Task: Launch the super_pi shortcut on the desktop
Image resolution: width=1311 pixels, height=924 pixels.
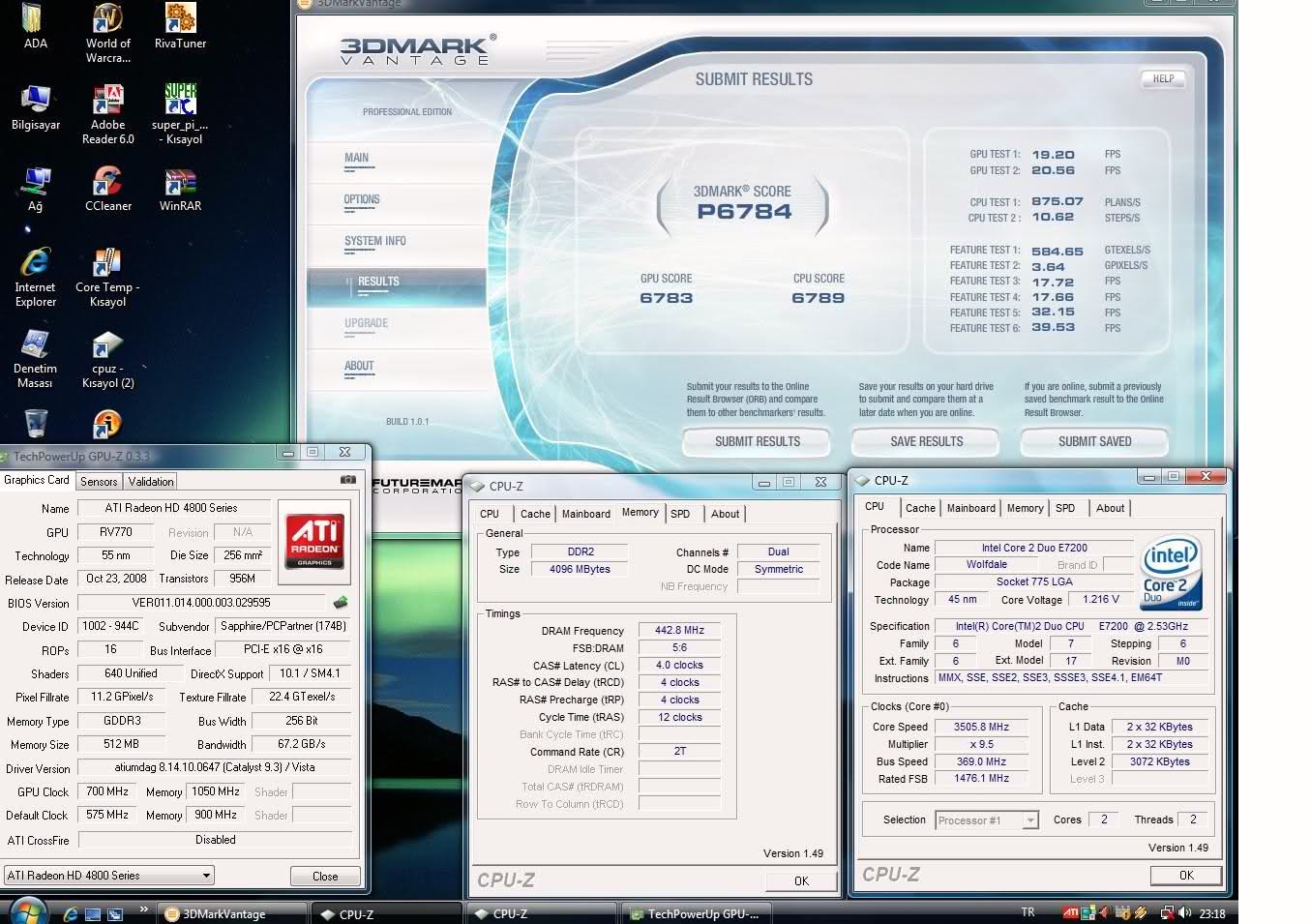Action: point(180,115)
